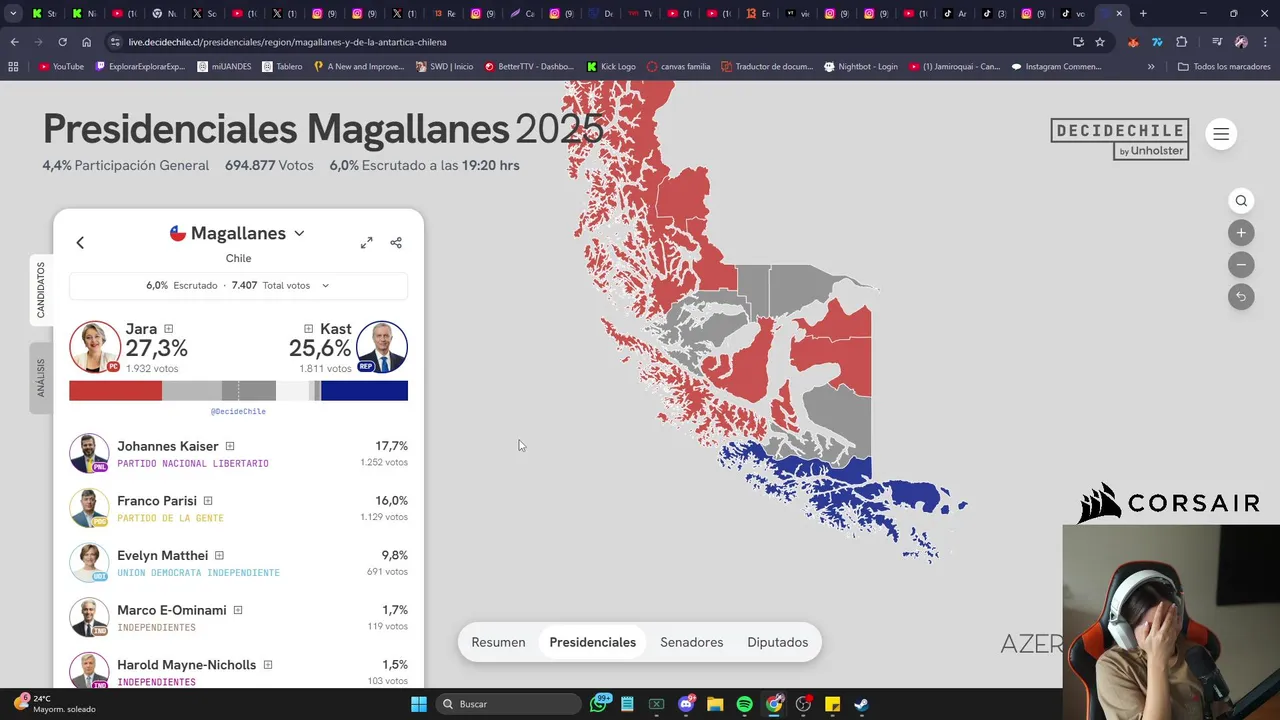Select the Diputados tab
This screenshot has height=720, width=1280.
click(x=777, y=642)
